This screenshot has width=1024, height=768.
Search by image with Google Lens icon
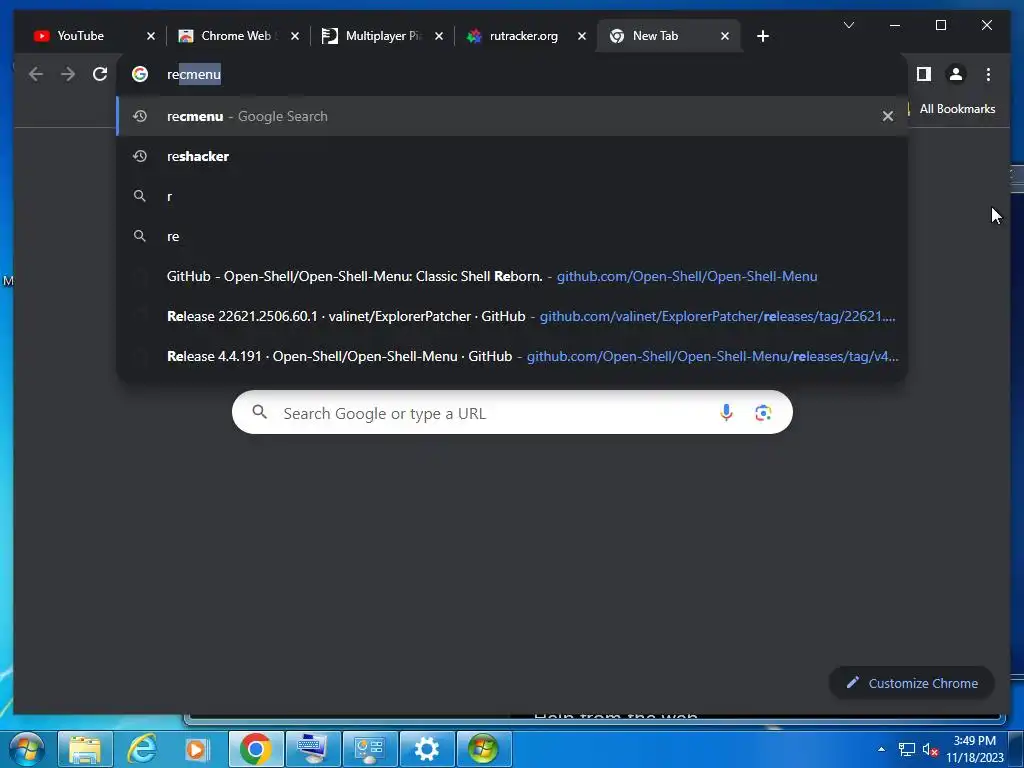point(763,413)
